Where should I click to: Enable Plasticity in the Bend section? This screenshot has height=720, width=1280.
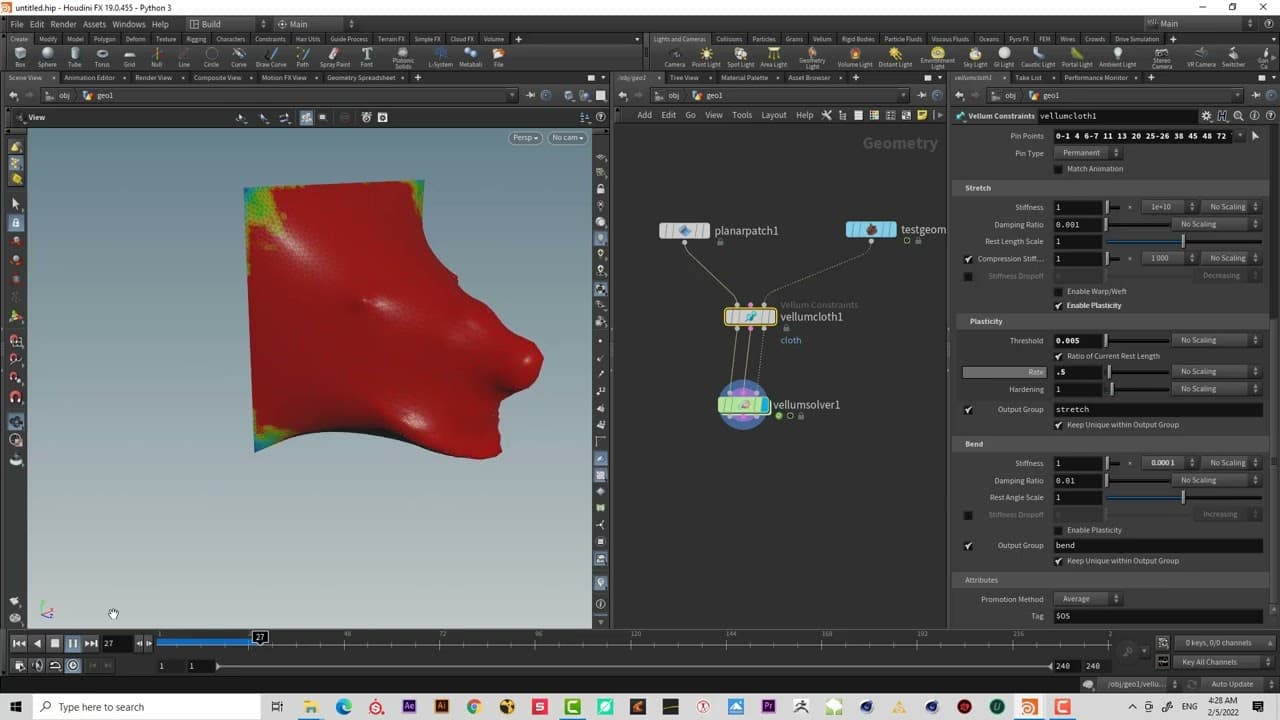coord(1059,530)
